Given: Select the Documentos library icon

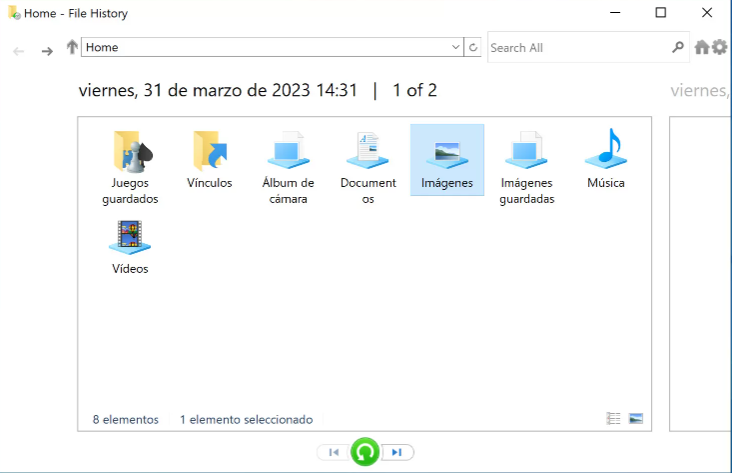Looking at the screenshot, I should click(368, 153).
